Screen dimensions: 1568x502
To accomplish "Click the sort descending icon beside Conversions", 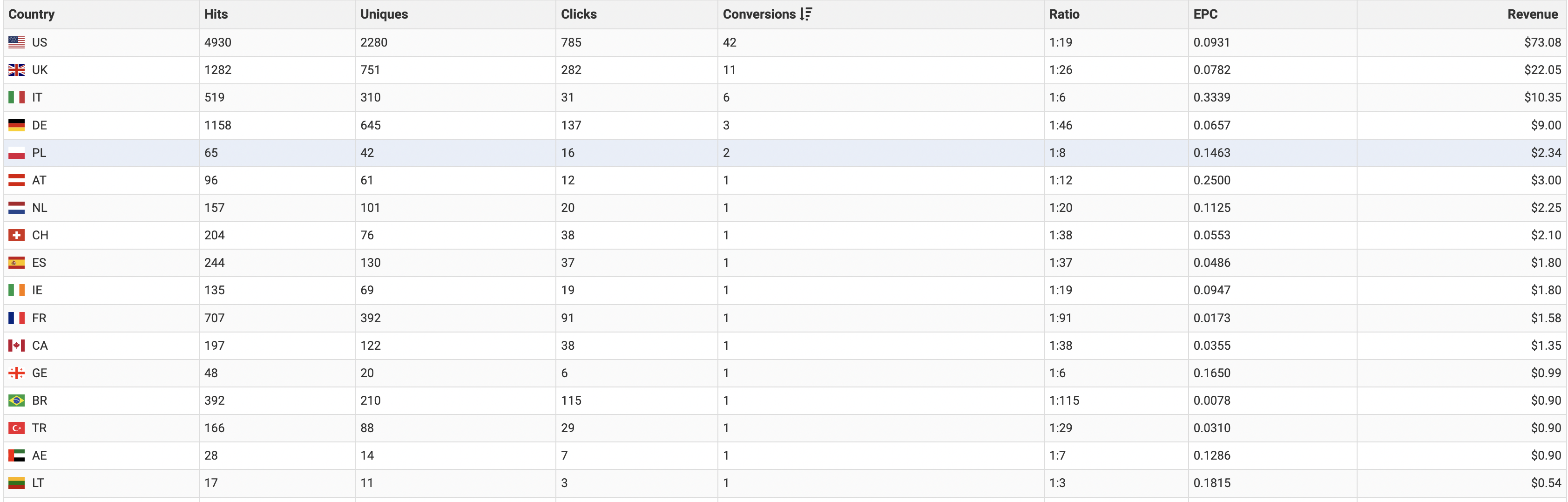I will (x=806, y=14).
